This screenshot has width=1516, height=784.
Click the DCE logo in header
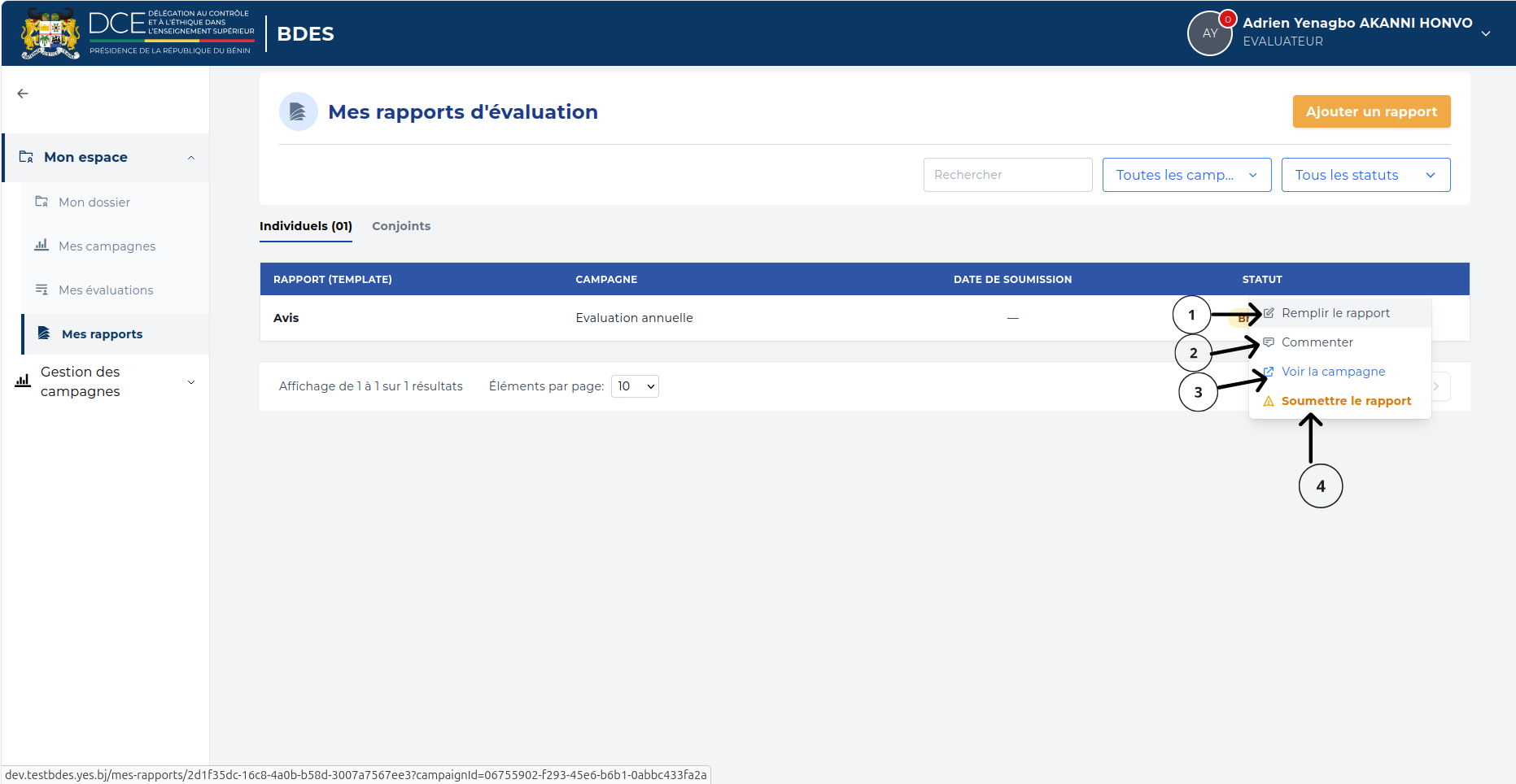coord(172,33)
